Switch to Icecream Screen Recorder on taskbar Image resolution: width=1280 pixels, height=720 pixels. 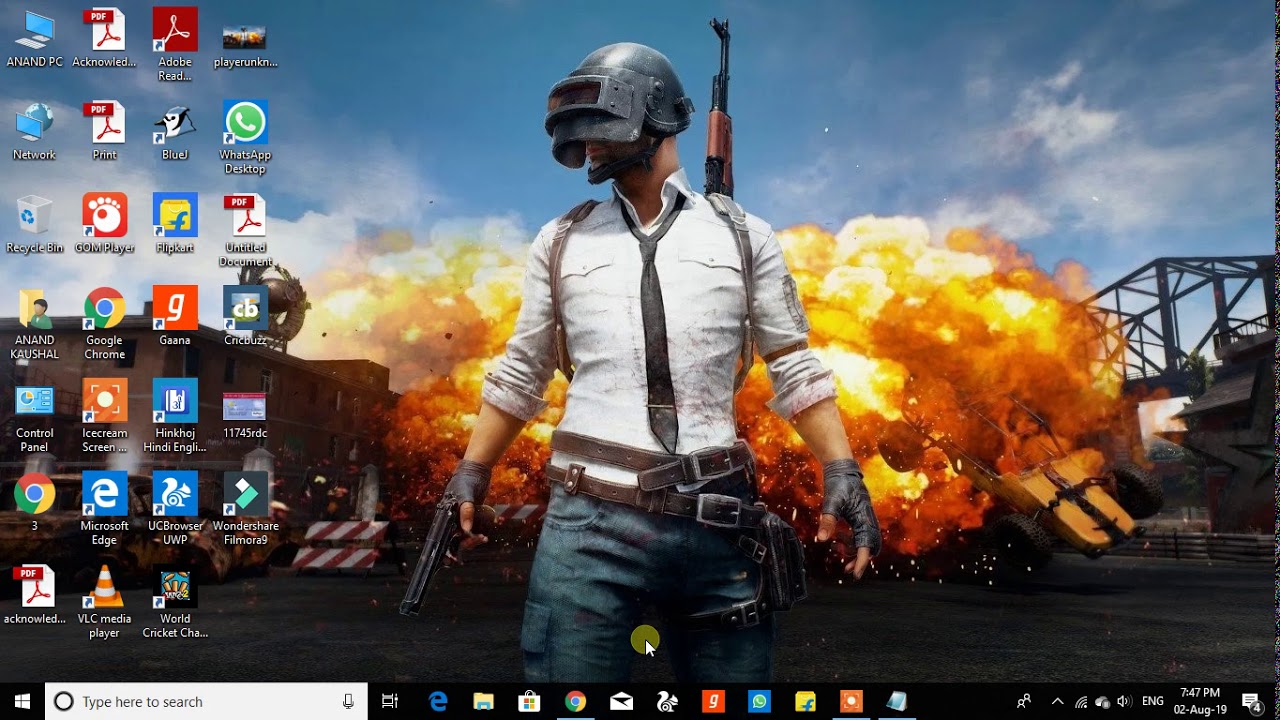(x=851, y=702)
